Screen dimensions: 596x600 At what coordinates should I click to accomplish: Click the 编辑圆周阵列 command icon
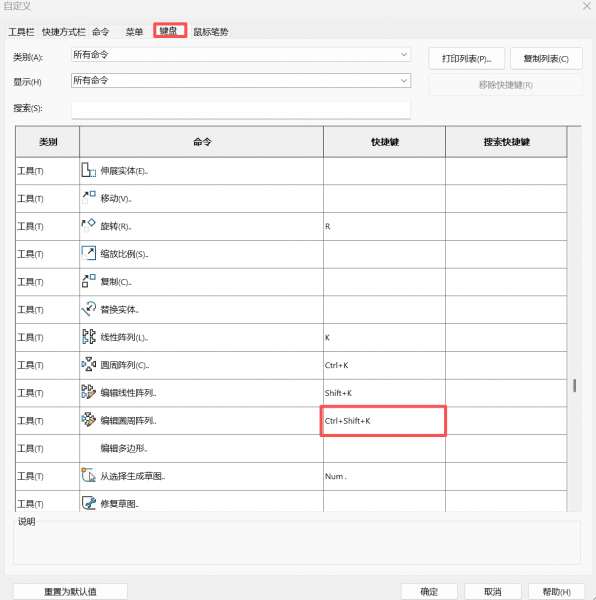click(x=88, y=420)
